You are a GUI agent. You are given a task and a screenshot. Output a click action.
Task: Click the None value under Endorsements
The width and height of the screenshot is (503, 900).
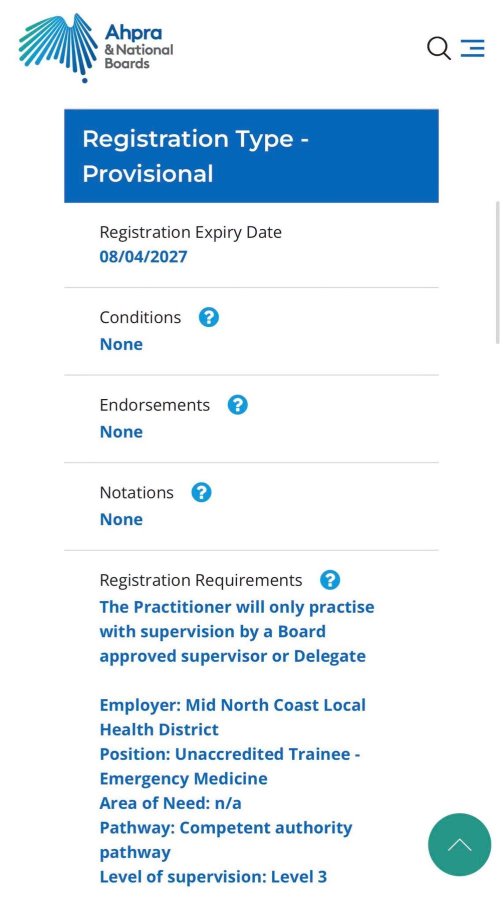(x=121, y=432)
